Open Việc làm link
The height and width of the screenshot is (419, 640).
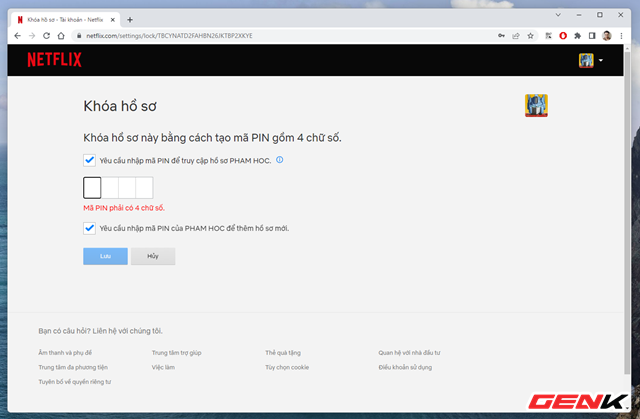tap(163, 367)
